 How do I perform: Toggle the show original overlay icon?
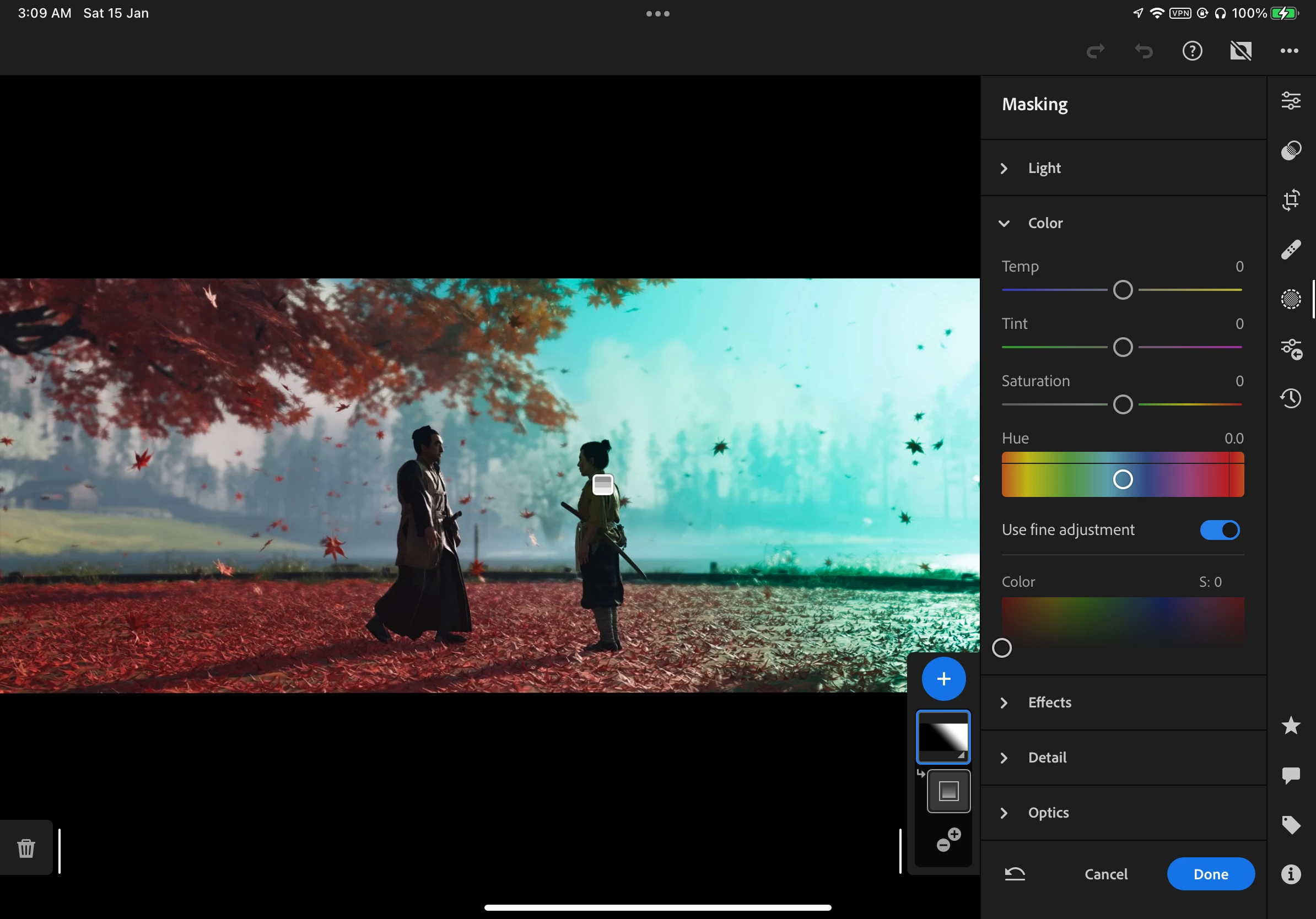pos(1241,51)
